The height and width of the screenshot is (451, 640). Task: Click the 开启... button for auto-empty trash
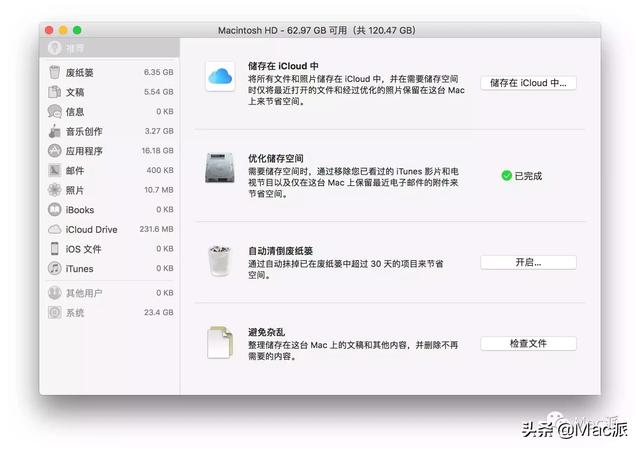point(528,262)
